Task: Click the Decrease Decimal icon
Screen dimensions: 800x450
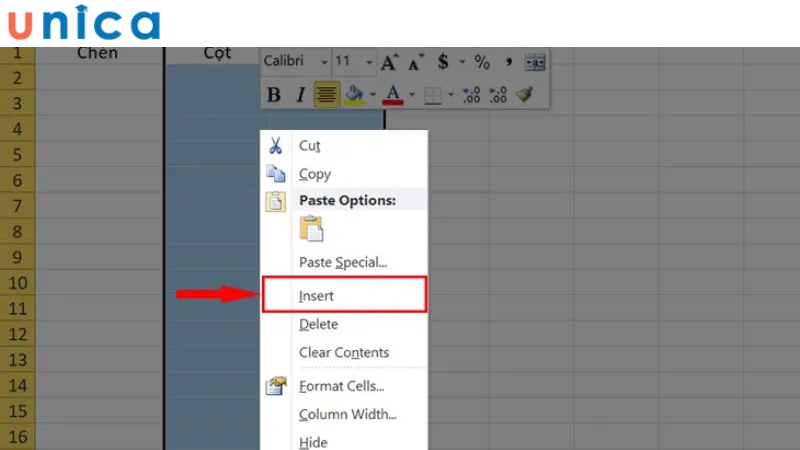Action: coord(498,95)
